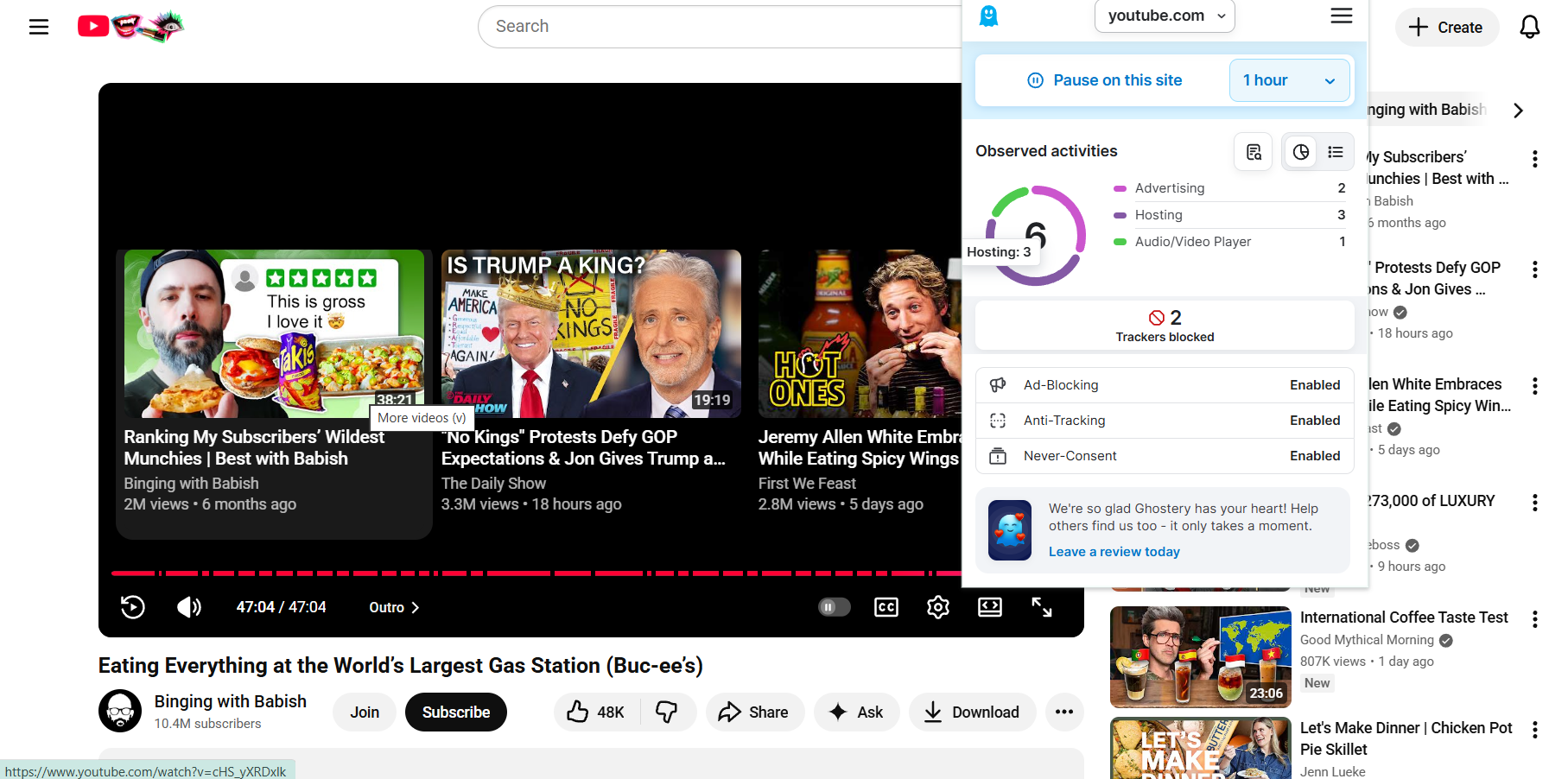Disable the Ad-Blocking feature

pos(1315,385)
